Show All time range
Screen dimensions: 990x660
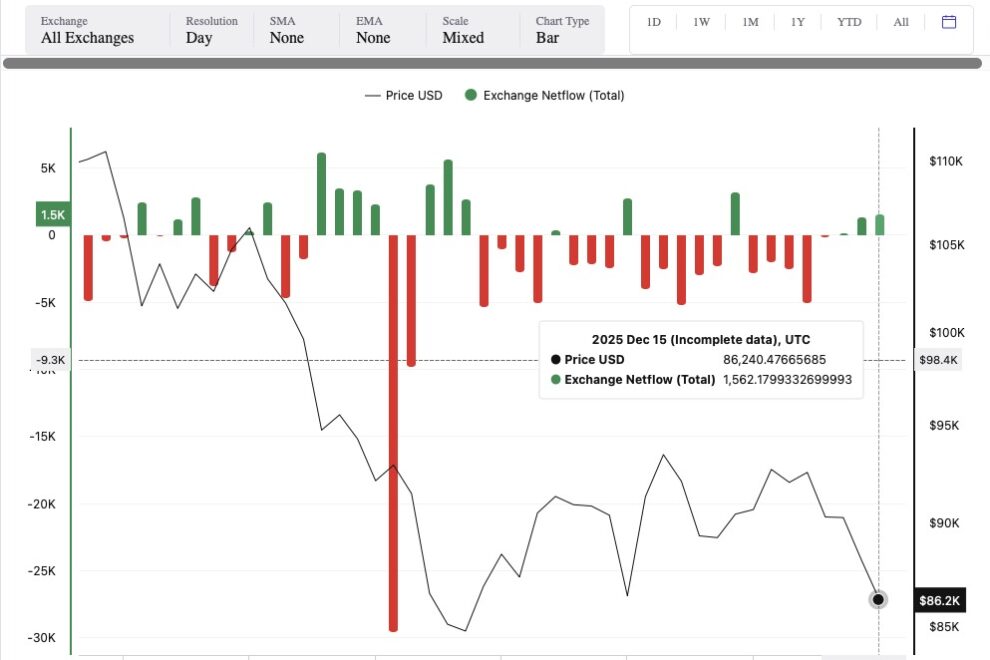(901, 22)
